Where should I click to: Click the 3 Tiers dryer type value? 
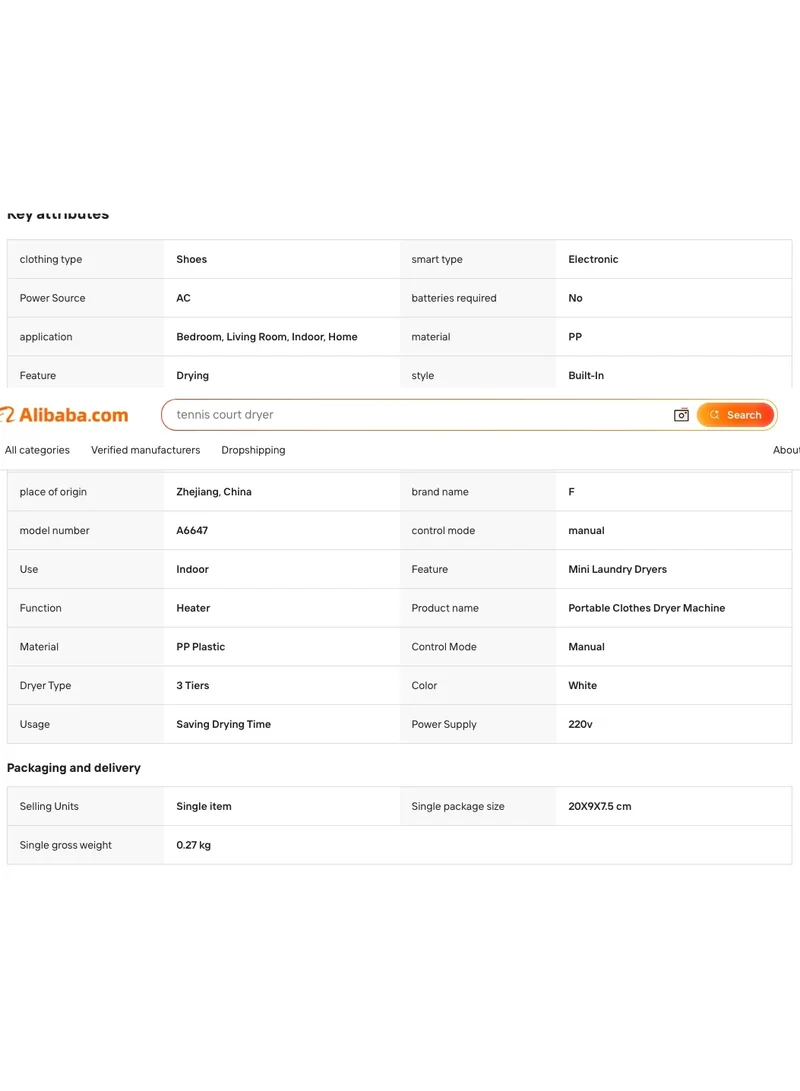193,685
